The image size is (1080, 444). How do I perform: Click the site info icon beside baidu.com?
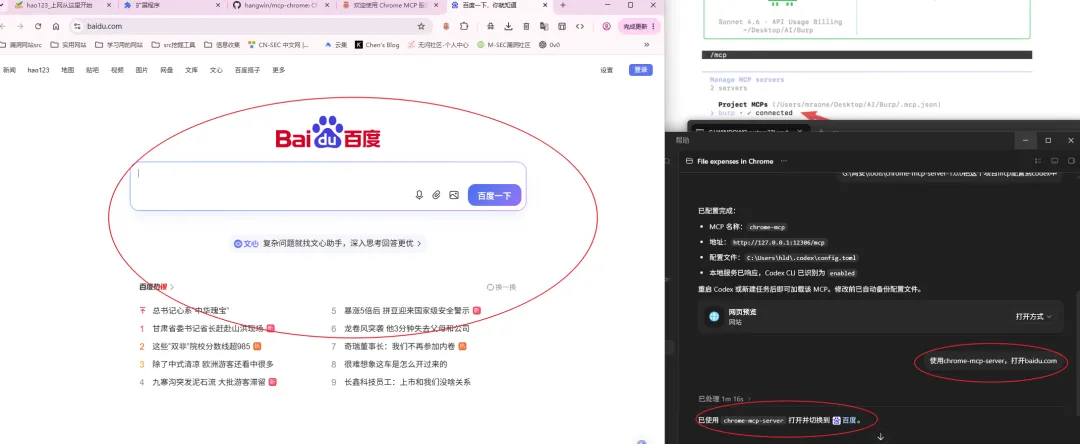pos(75,26)
